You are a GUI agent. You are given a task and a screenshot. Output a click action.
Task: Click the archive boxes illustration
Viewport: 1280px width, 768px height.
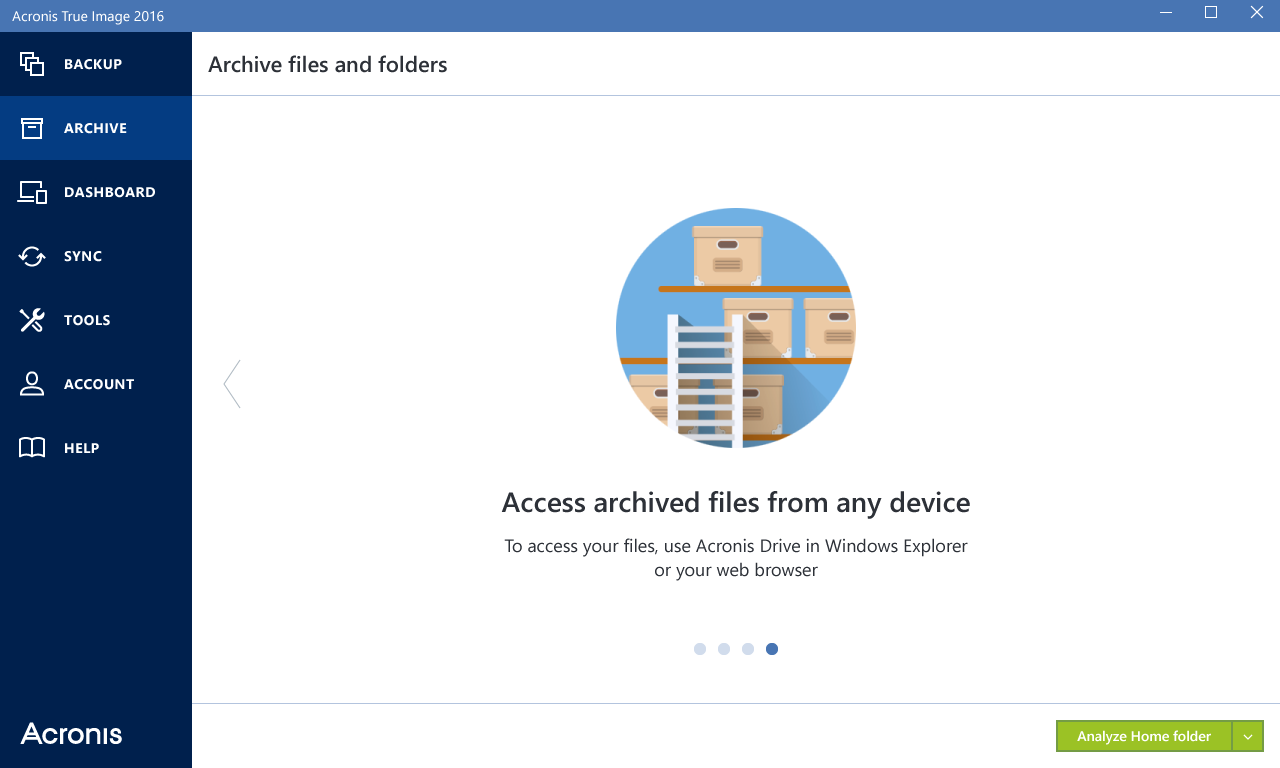[x=736, y=328]
